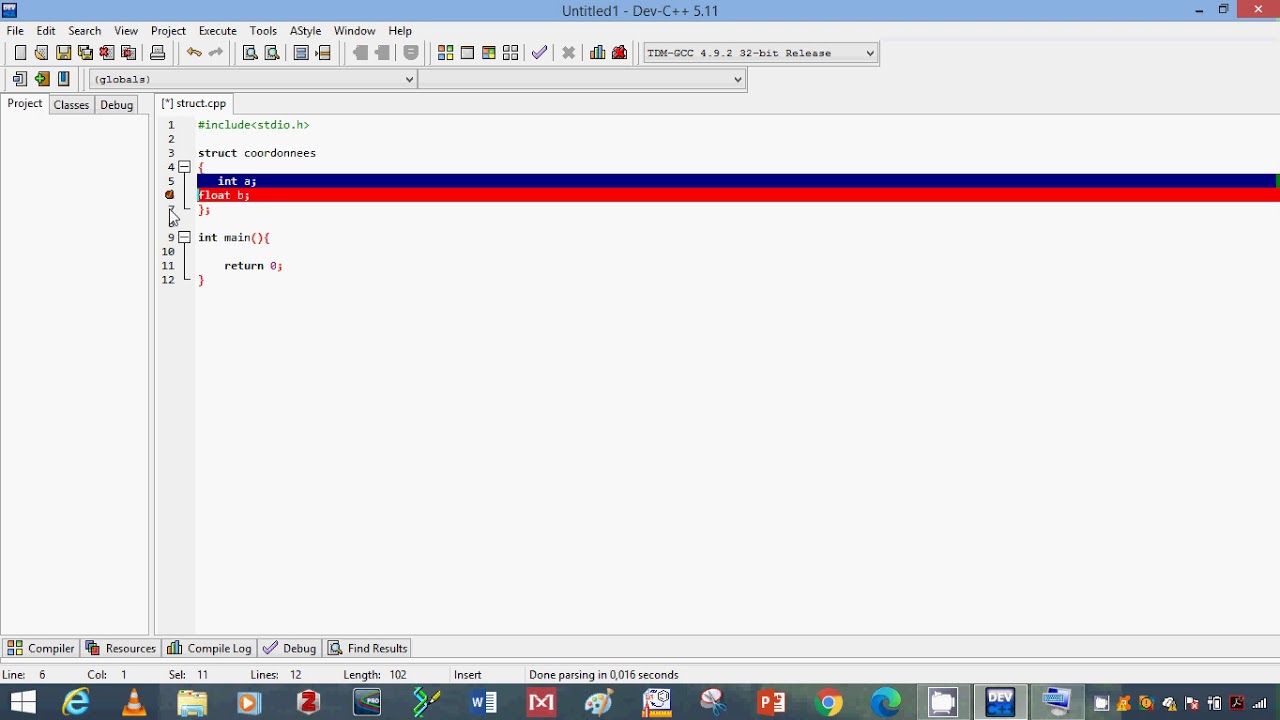Click the Open file toolbar icon
1280x720 pixels.
click(x=41, y=53)
